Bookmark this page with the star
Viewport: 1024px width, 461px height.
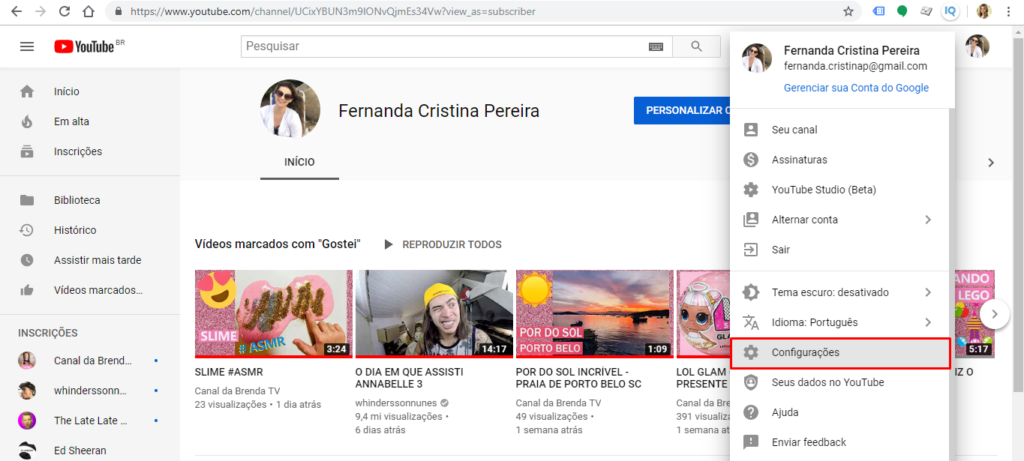tap(848, 11)
